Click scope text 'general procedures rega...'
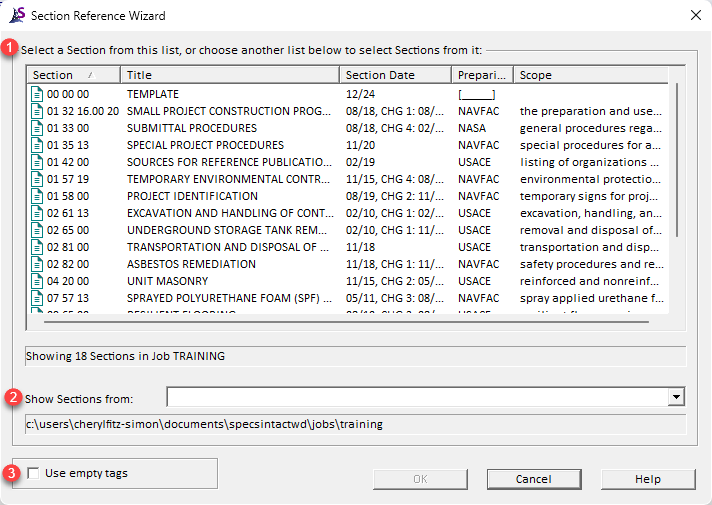This screenshot has height=505, width=712. [591, 128]
